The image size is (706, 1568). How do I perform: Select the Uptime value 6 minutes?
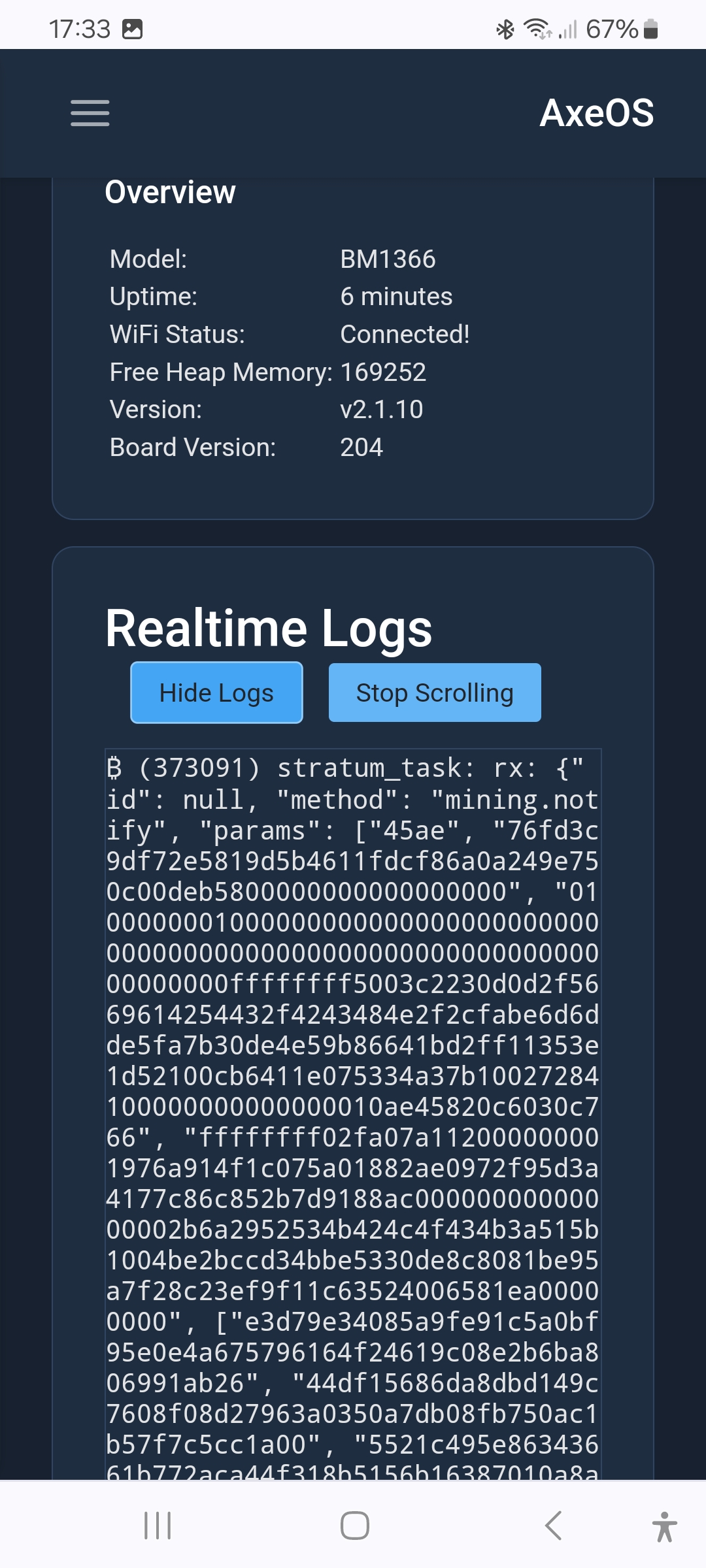[396, 297]
